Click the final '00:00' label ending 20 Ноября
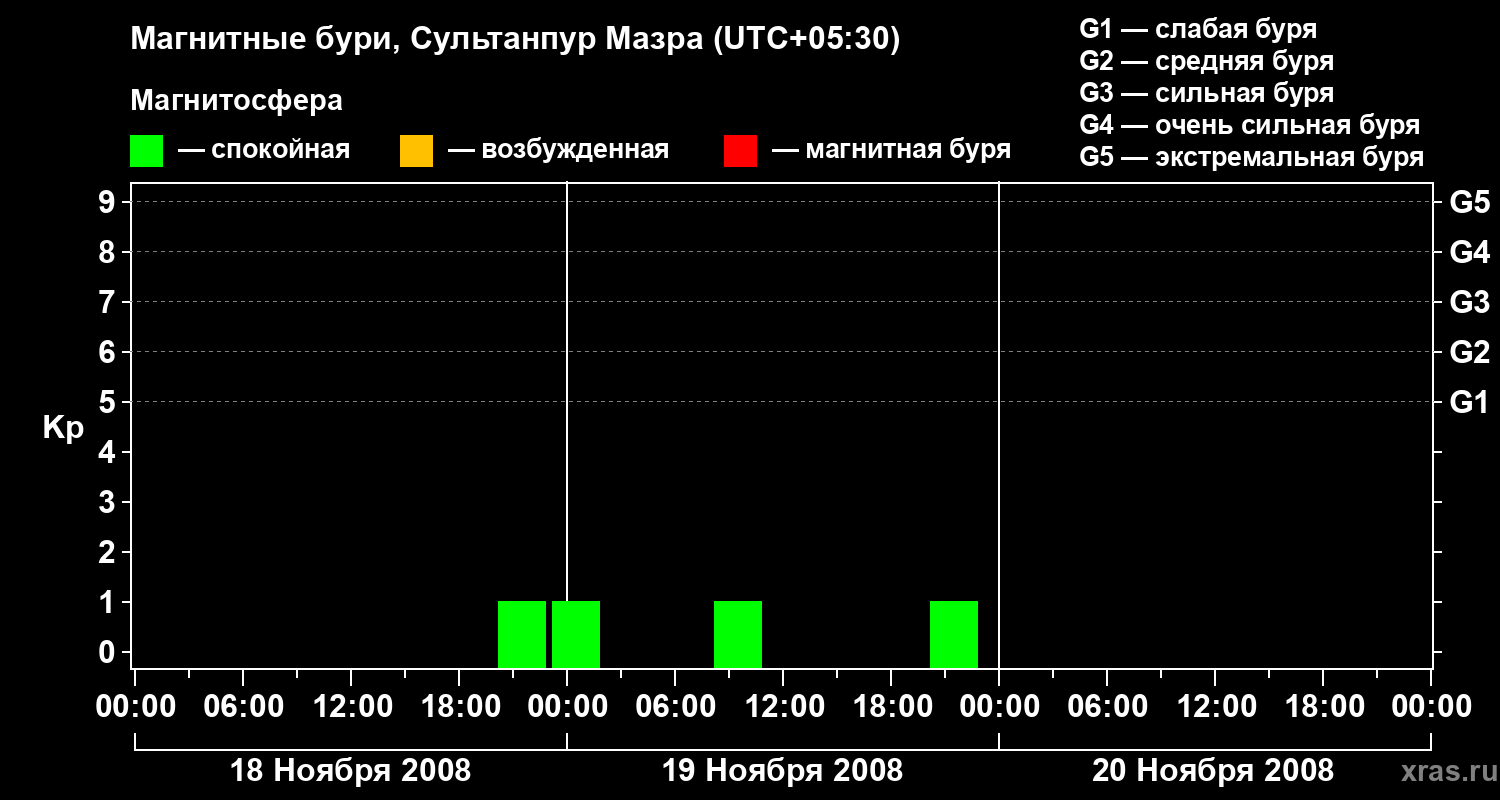This screenshot has height=800, width=1500. click(1431, 707)
